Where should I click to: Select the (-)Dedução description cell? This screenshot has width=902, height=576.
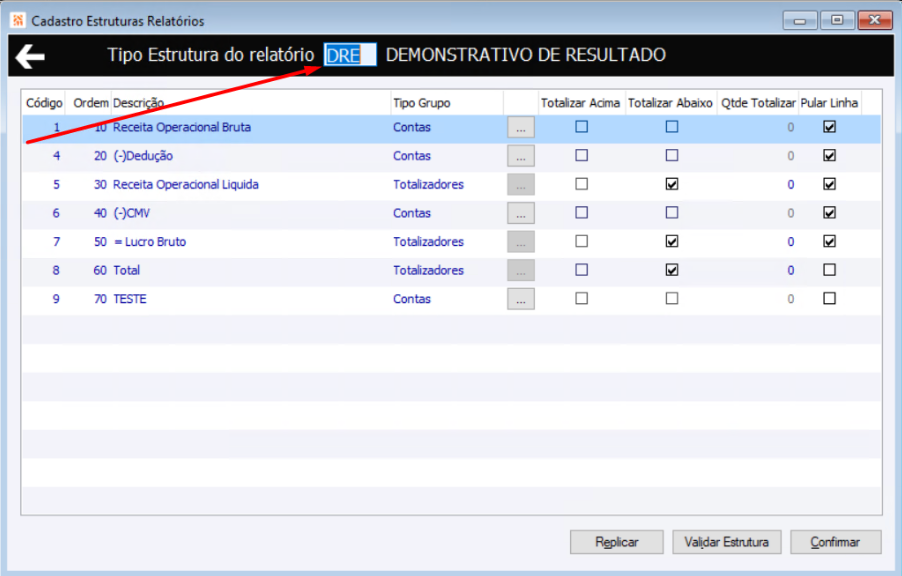[143, 156]
